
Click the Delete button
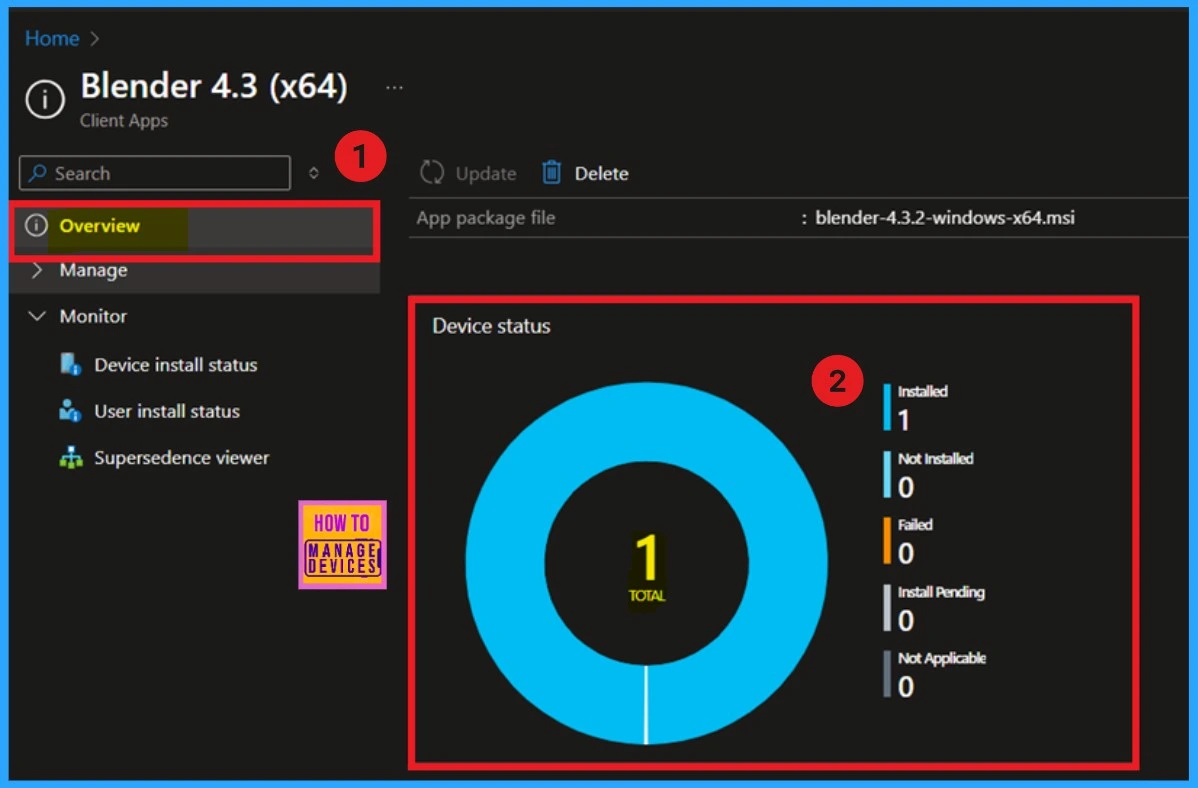coord(584,173)
